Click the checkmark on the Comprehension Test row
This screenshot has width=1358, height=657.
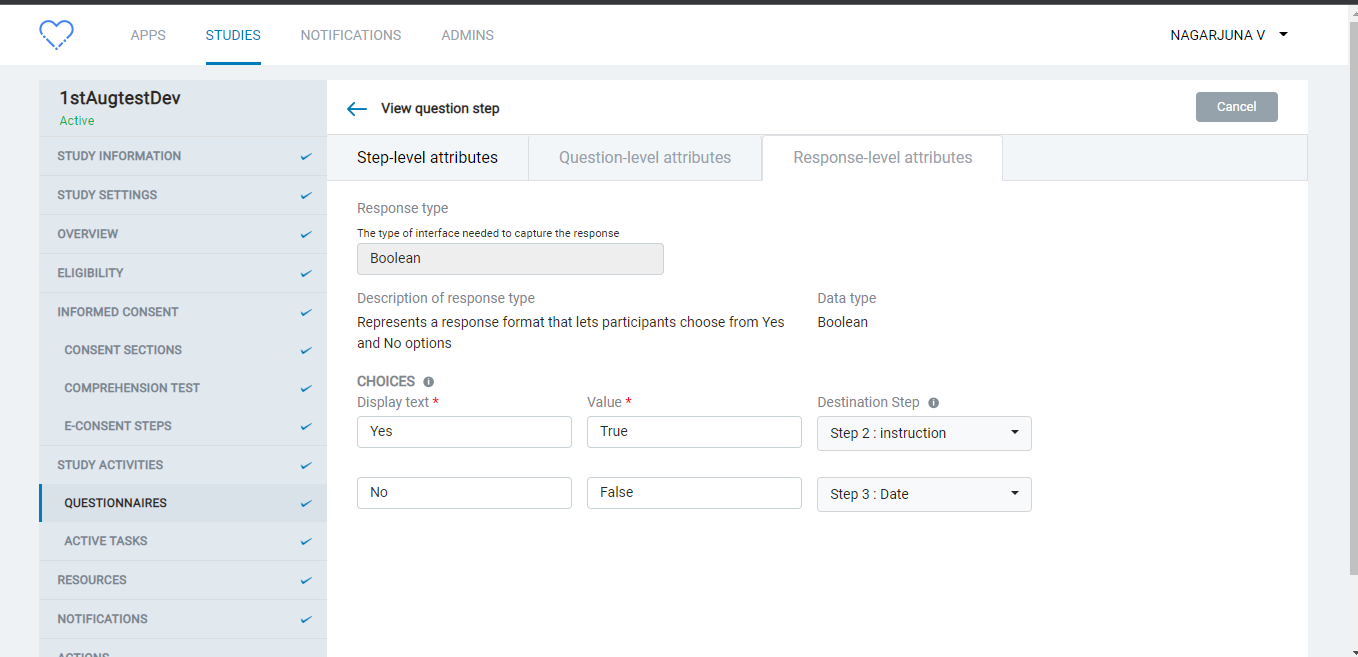tap(306, 389)
